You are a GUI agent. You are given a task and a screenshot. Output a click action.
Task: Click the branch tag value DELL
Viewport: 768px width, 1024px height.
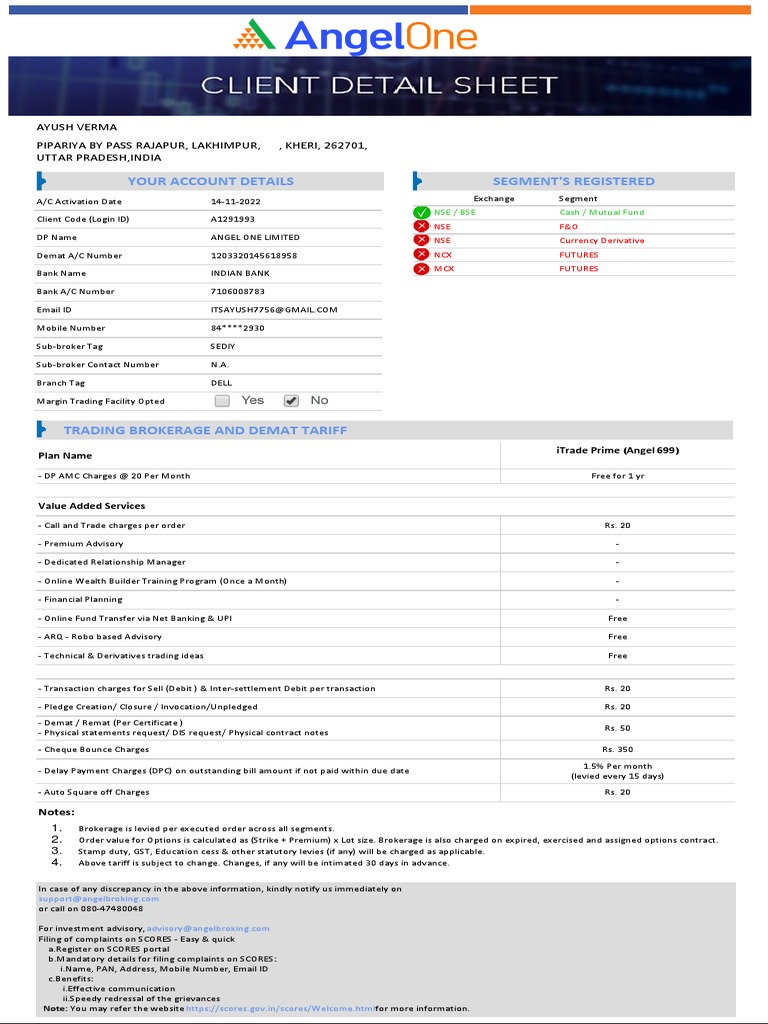(221, 383)
